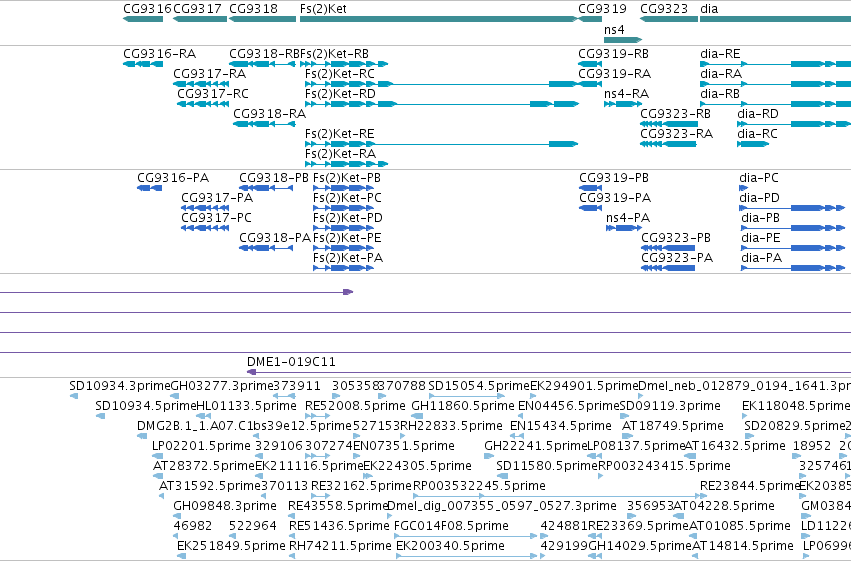Viewport: 851px width, 561px height.
Task: Select protein Fs(2)Ket-PD
Action: (x=344, y=228)
